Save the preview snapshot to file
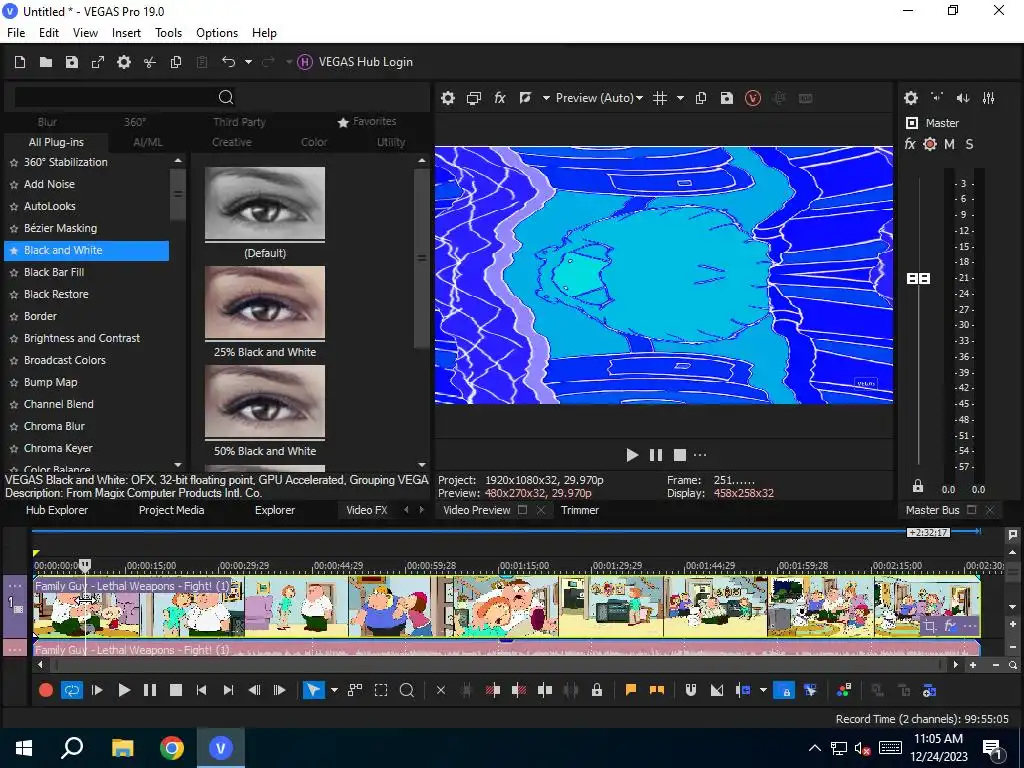Viewport: 1024px width, 768px height. pos(727,98)
